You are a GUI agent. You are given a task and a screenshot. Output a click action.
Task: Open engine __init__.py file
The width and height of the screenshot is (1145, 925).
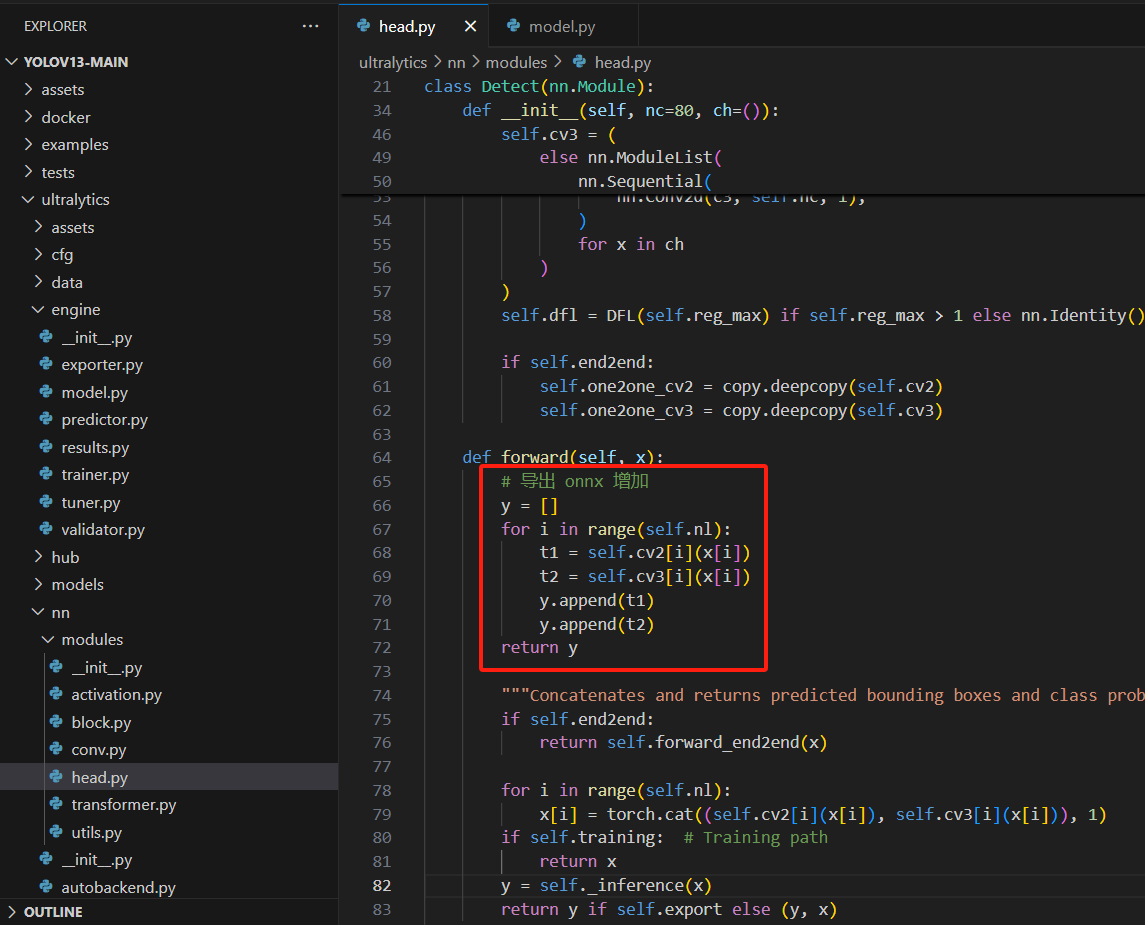coord(96,337)
